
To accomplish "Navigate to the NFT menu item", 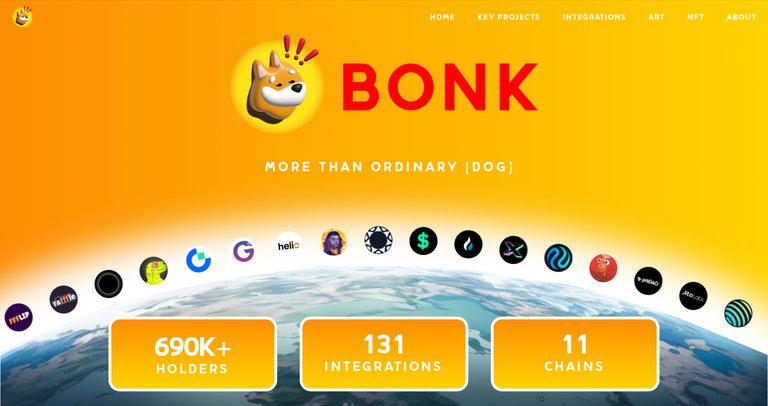I will click(696, 17).
